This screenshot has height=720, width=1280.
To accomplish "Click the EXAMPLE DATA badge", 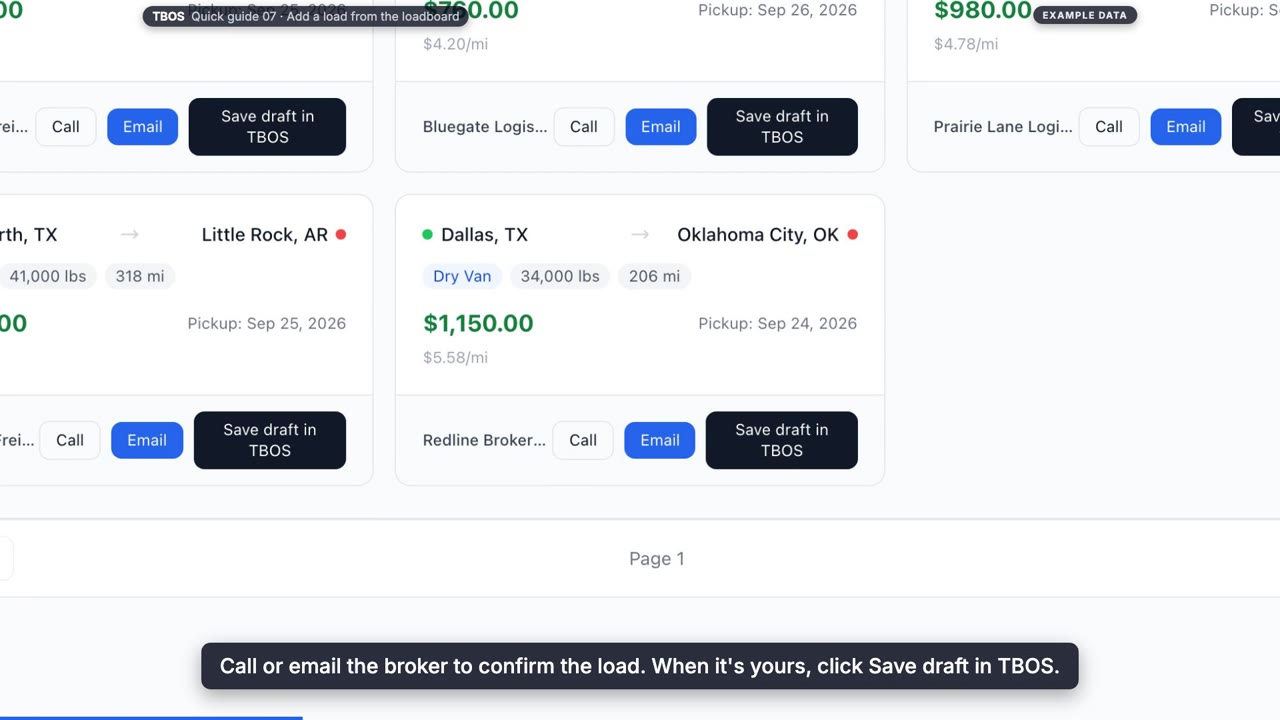I will 1085,15.
